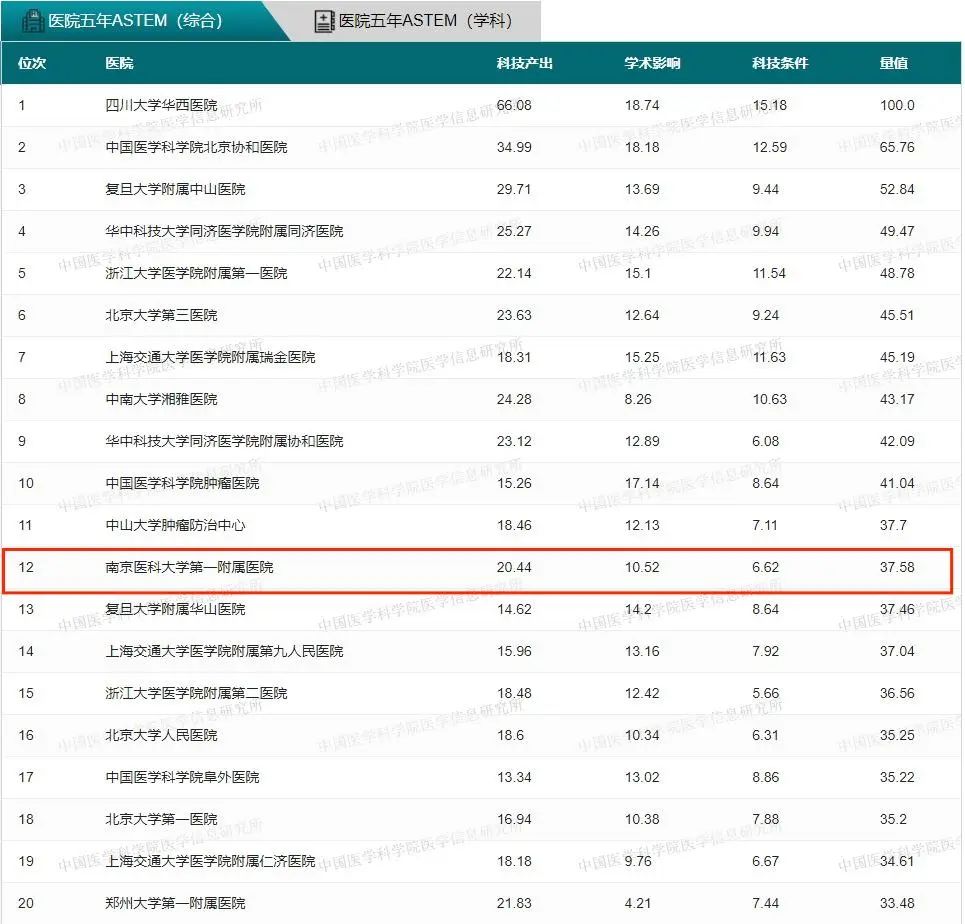Viewport: 965px width, 924px height.
Task: Select 四川大学华西医院 in the table
Action: tap(161, 105)
